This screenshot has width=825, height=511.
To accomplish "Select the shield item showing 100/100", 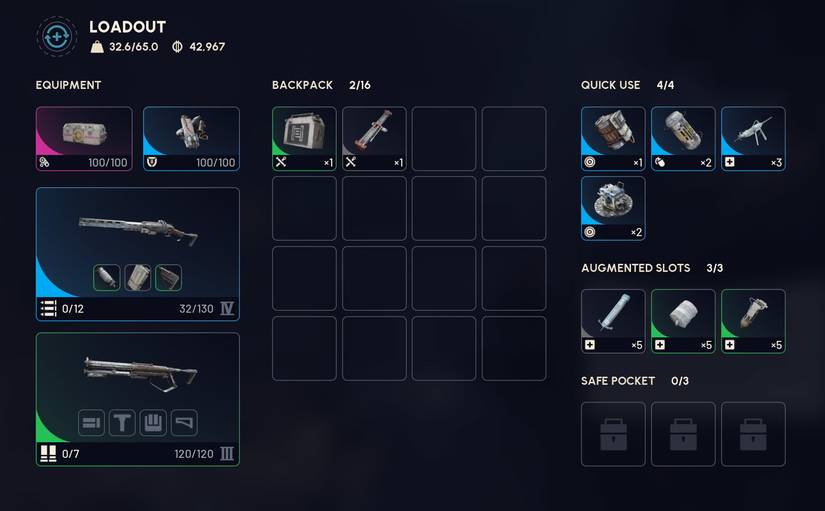I will (x=191, y=139).
